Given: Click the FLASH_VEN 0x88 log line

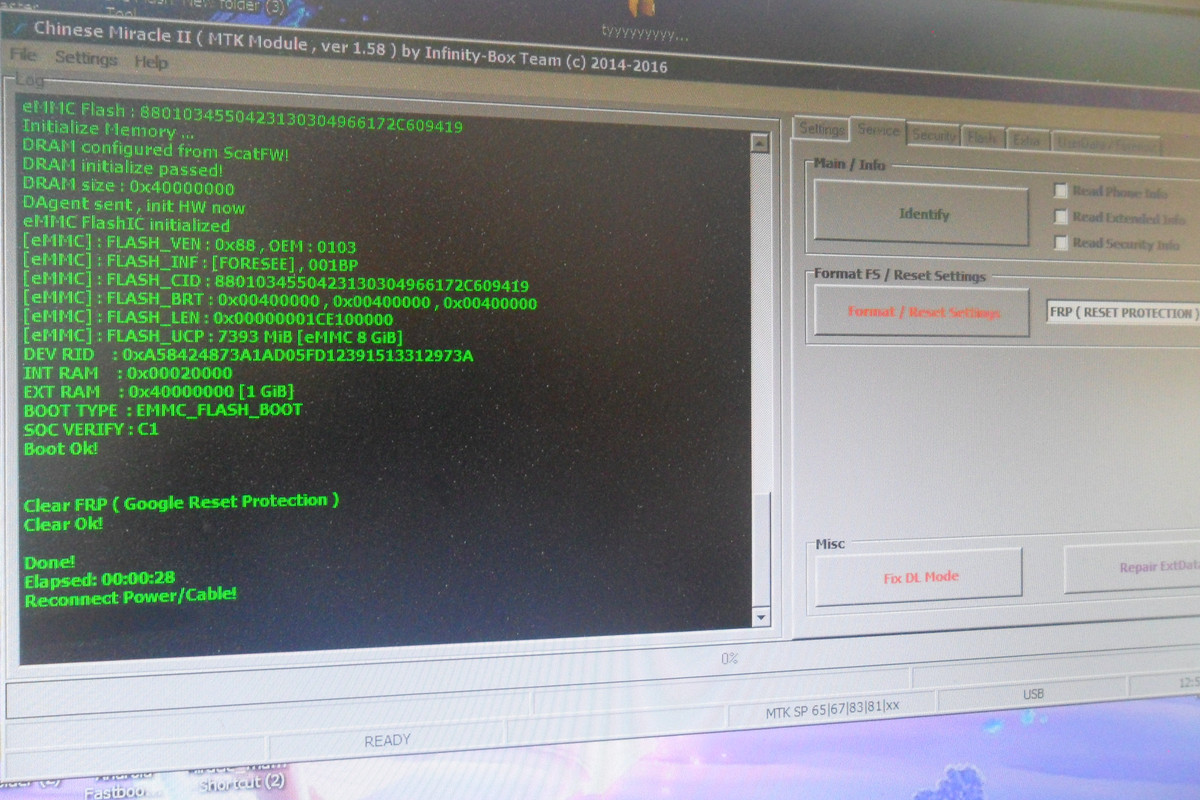Looking at the screenshot, I should (x=189, y=245).
